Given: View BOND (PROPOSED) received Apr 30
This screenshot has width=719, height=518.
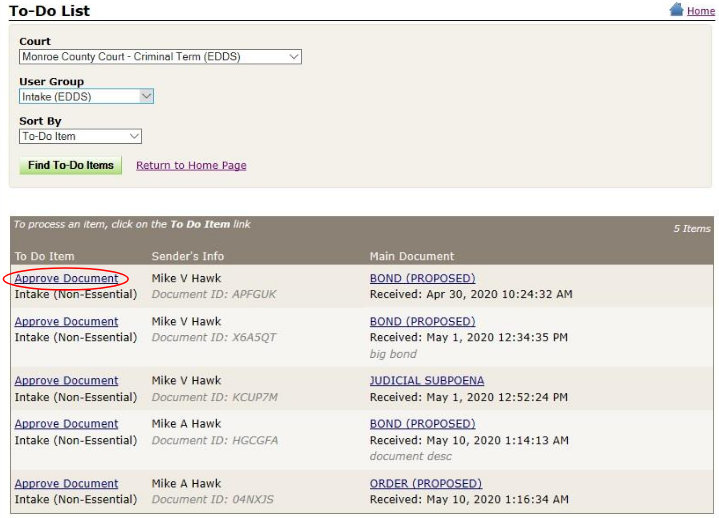Looking at the screenshot, I should 422,278.
